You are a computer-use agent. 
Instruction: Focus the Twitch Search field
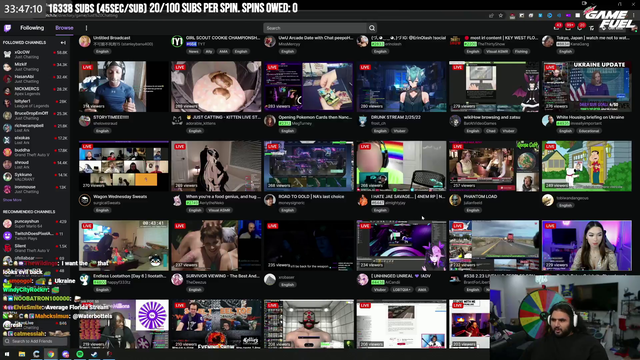point(315,28)
